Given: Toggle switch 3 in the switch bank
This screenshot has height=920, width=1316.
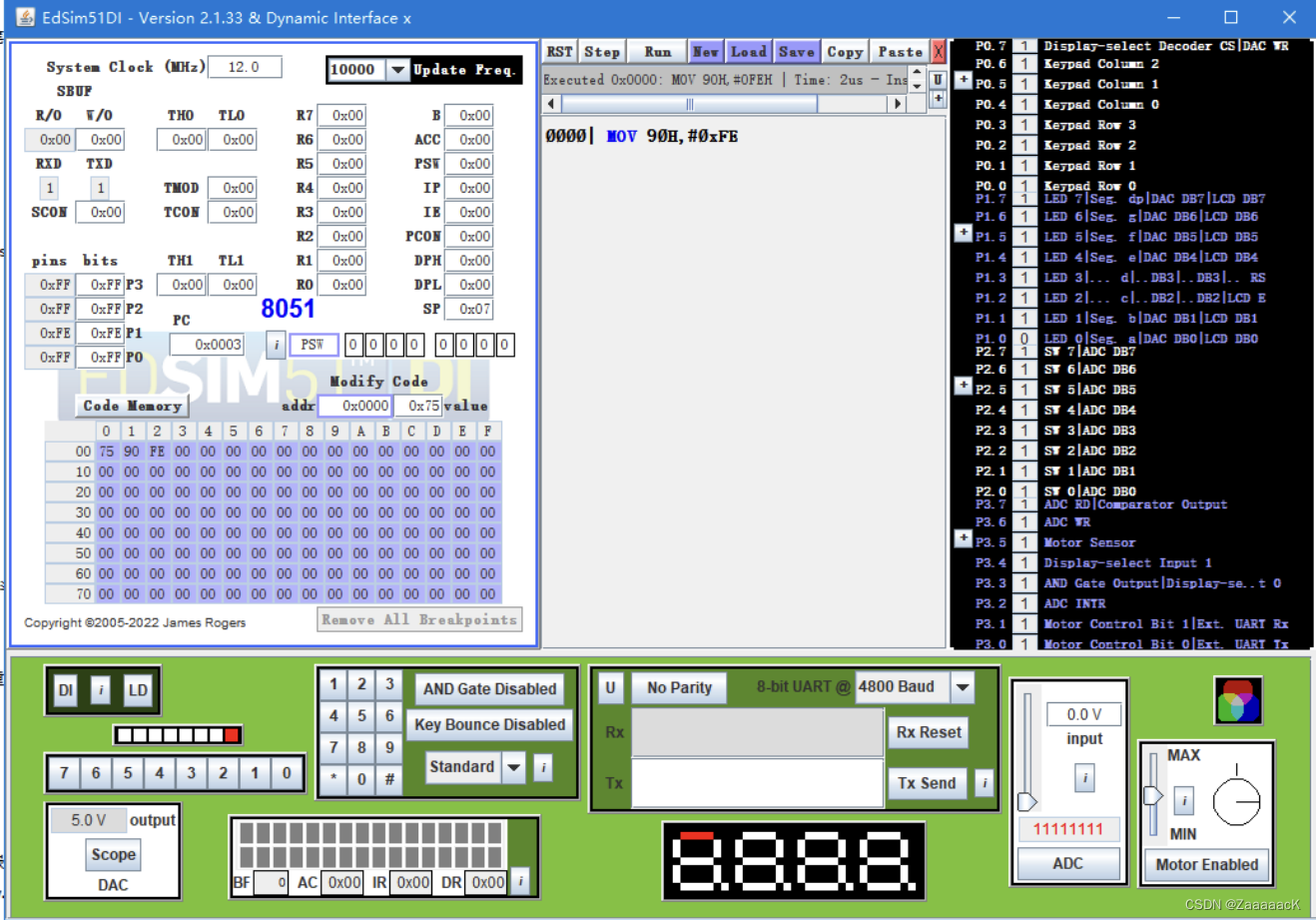Looking at the screenshot, I should click(192, 772).
